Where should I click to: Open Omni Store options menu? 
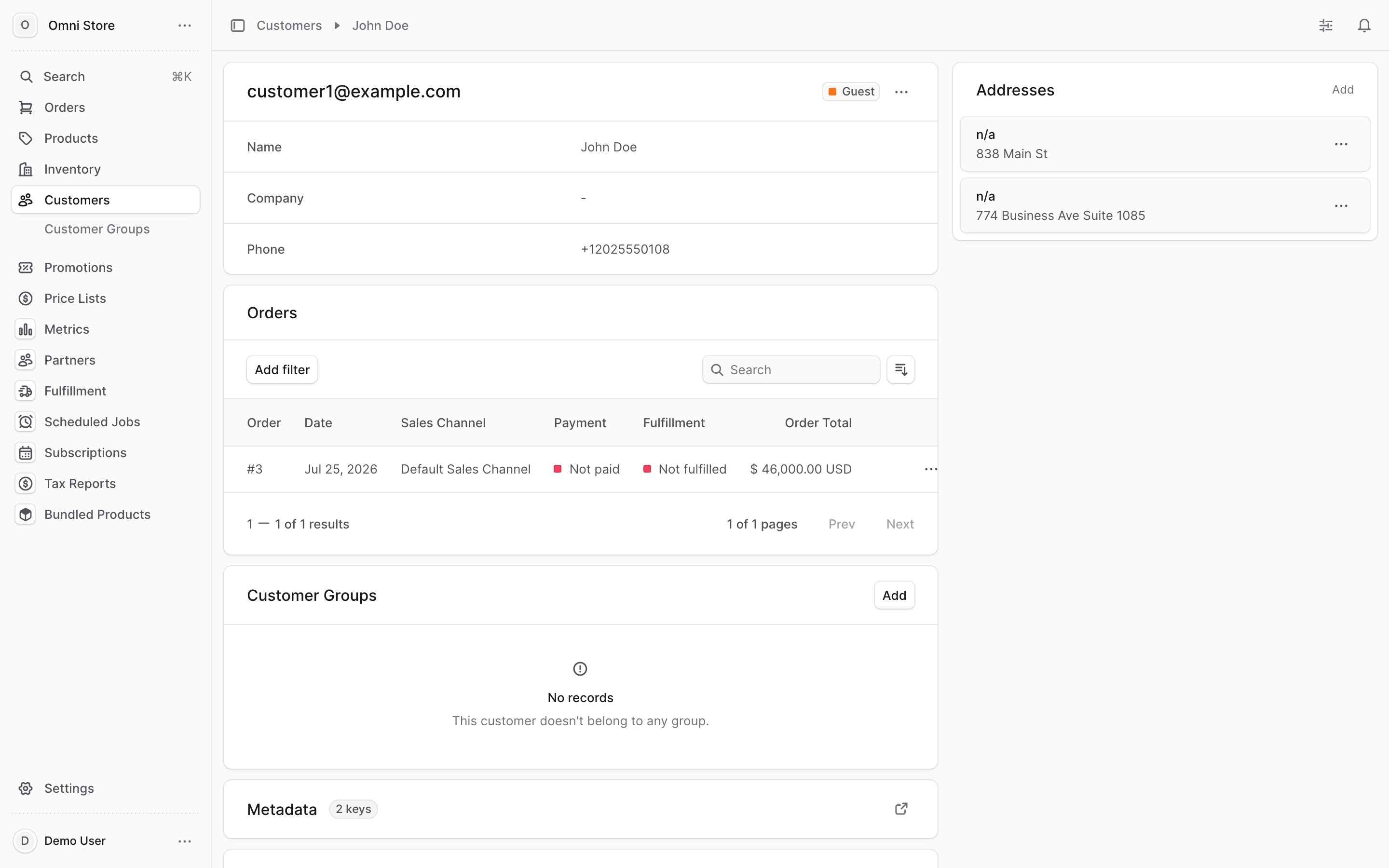pos(184,25)
